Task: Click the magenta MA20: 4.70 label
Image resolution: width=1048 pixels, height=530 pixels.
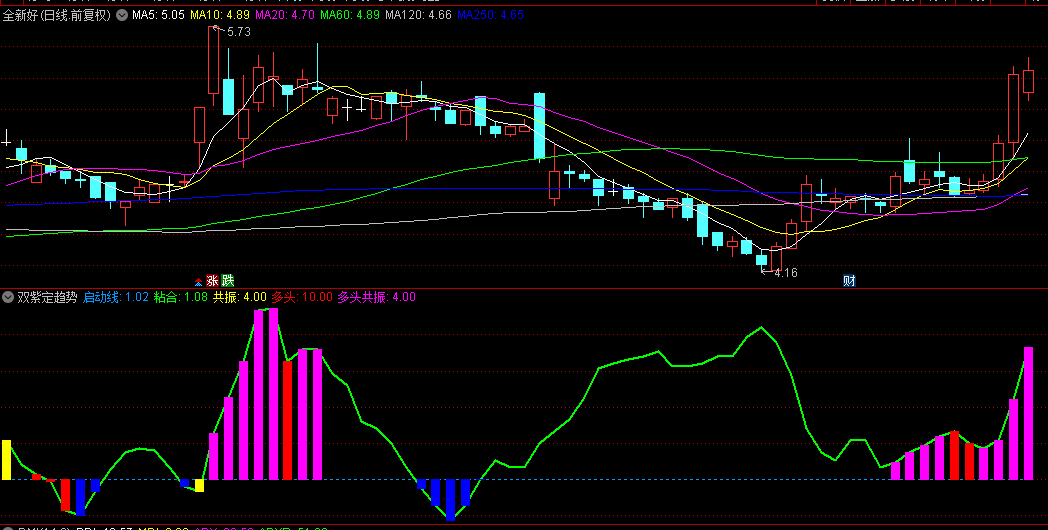Action: (x=285, y=15)
